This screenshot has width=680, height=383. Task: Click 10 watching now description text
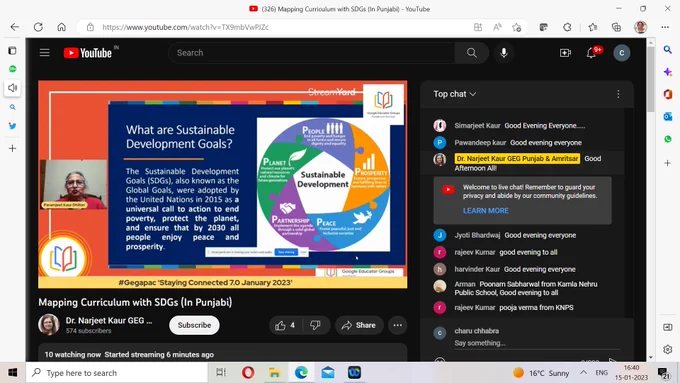[x=129, y=355]
